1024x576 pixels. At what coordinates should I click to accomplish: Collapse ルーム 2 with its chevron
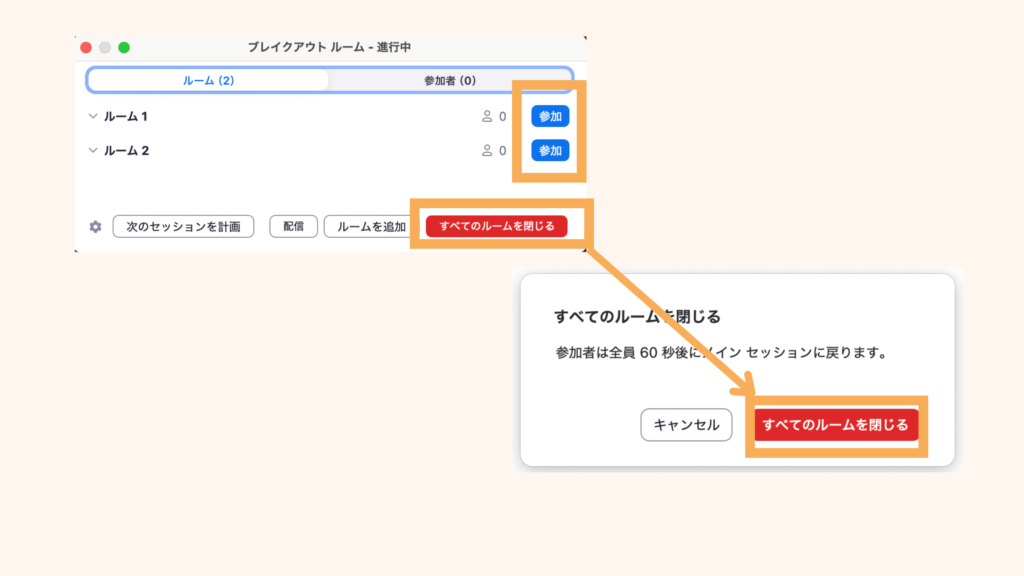(x=93, y=151)
